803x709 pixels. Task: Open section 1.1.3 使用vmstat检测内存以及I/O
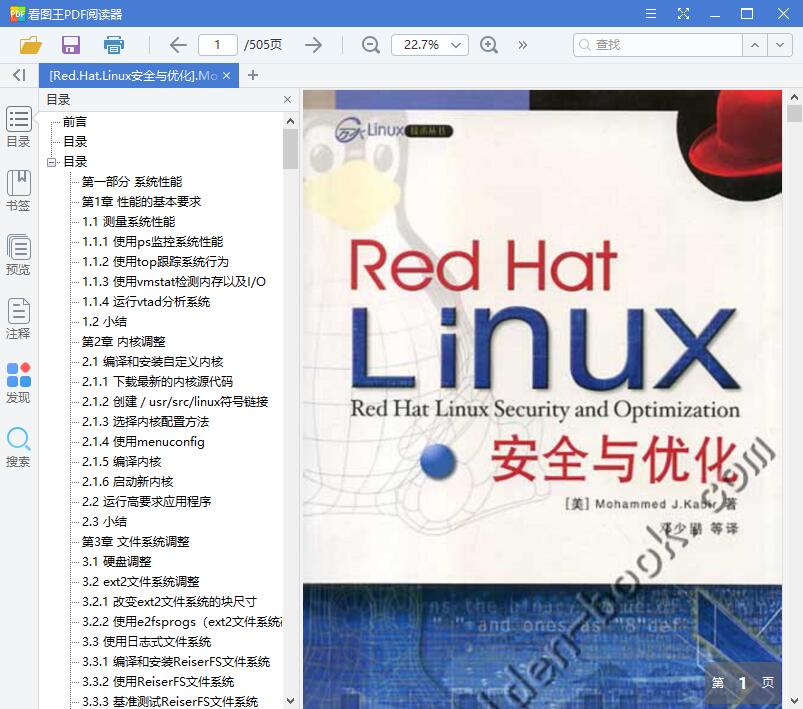pos(174,281)
